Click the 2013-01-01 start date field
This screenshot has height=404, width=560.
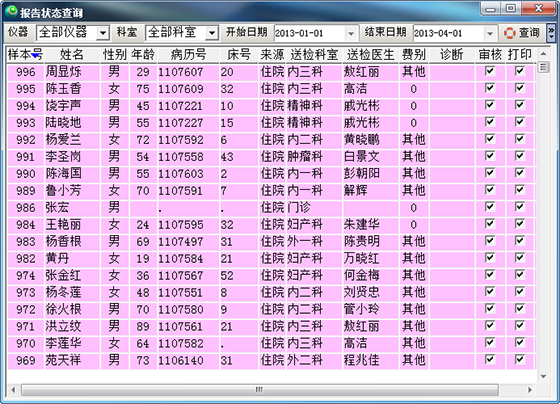(x=310, y=33)
